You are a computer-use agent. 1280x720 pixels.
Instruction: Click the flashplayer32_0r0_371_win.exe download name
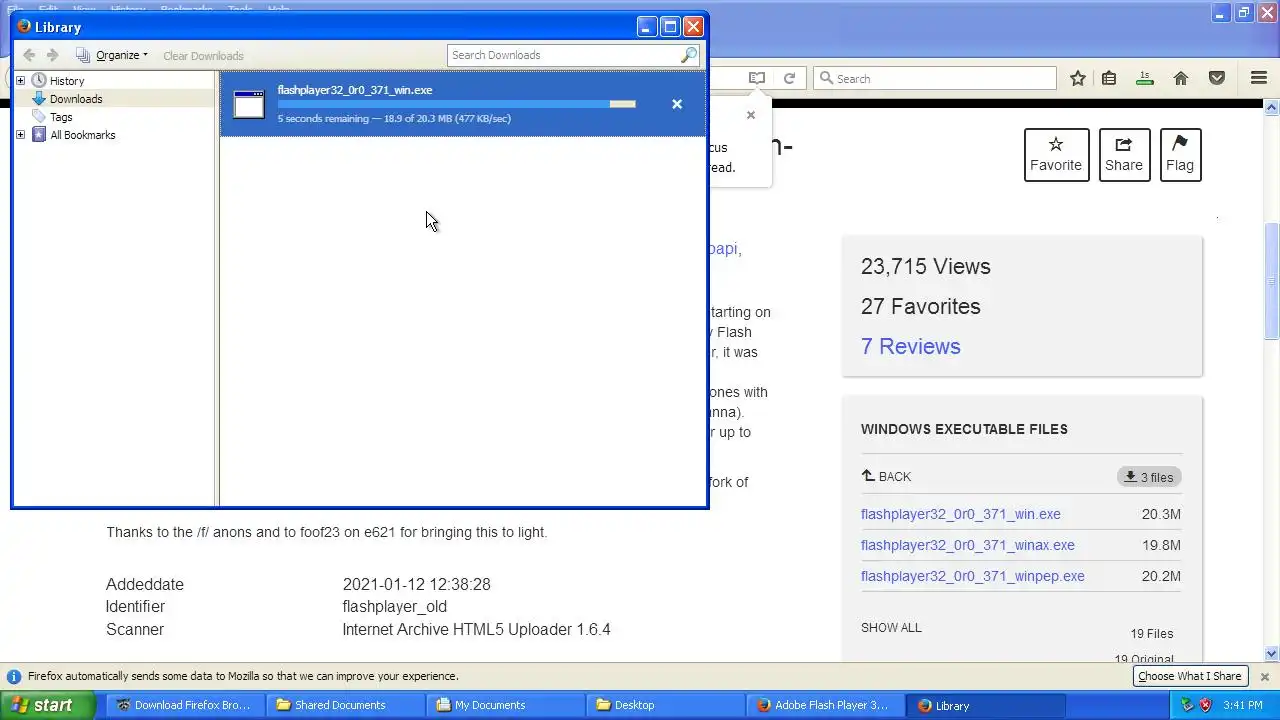click(x=355, y=90)
